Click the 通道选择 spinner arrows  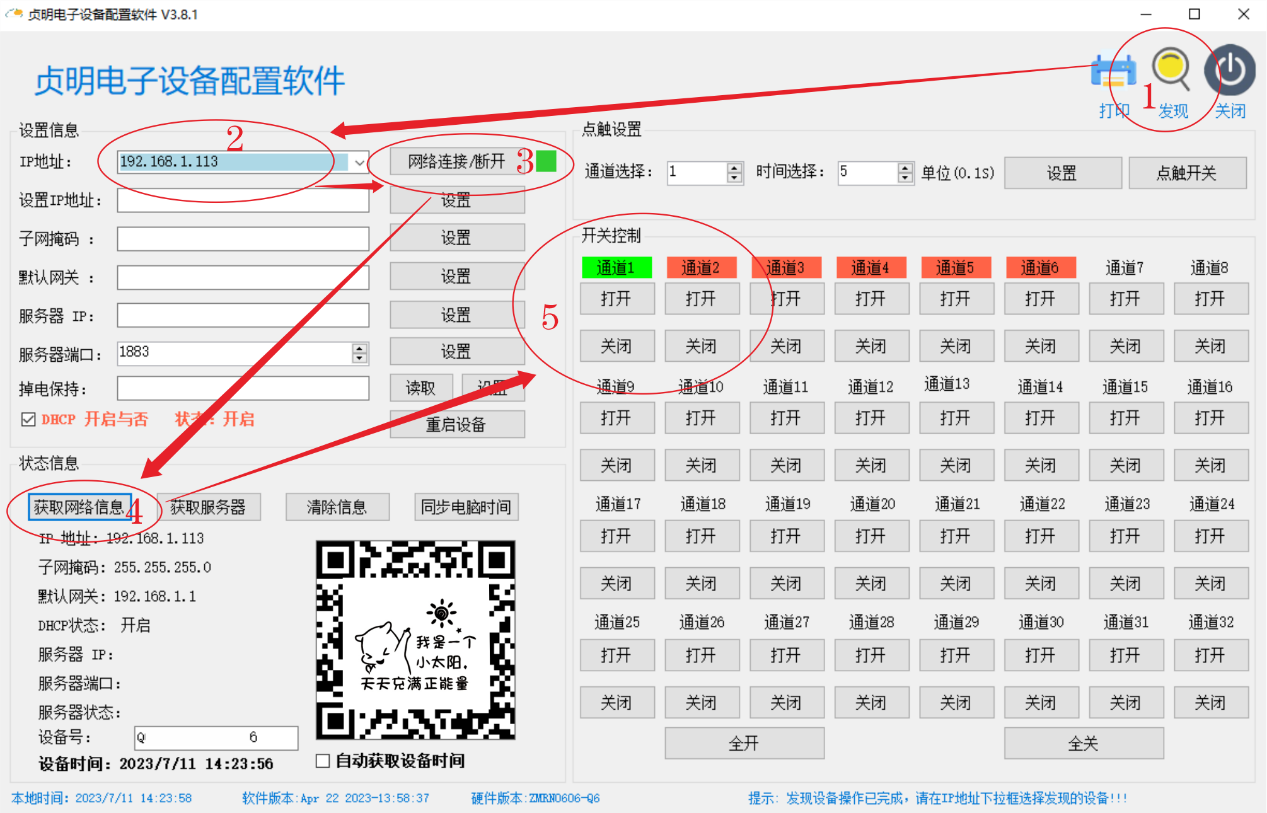pos(735,173)
